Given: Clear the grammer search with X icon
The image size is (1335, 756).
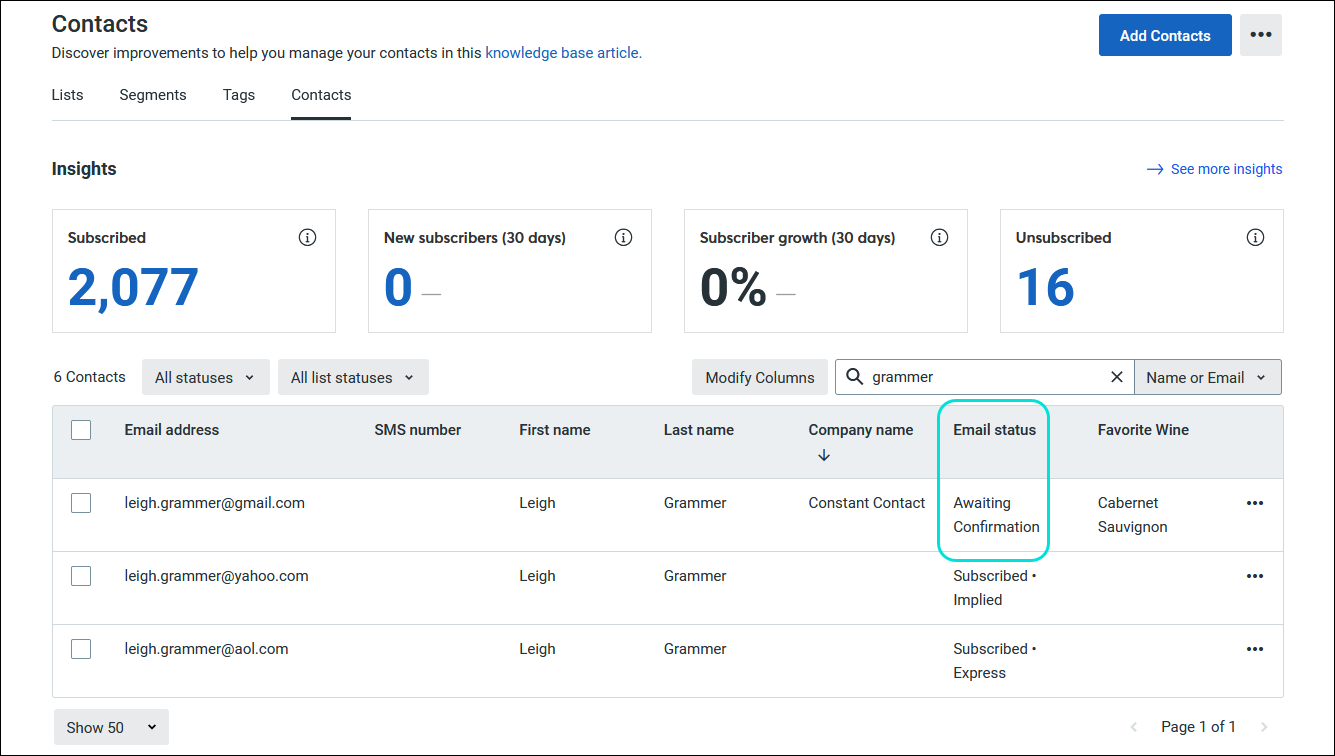Looking at the screenshot, I should pyautogui.click(x=1117, y=377).
